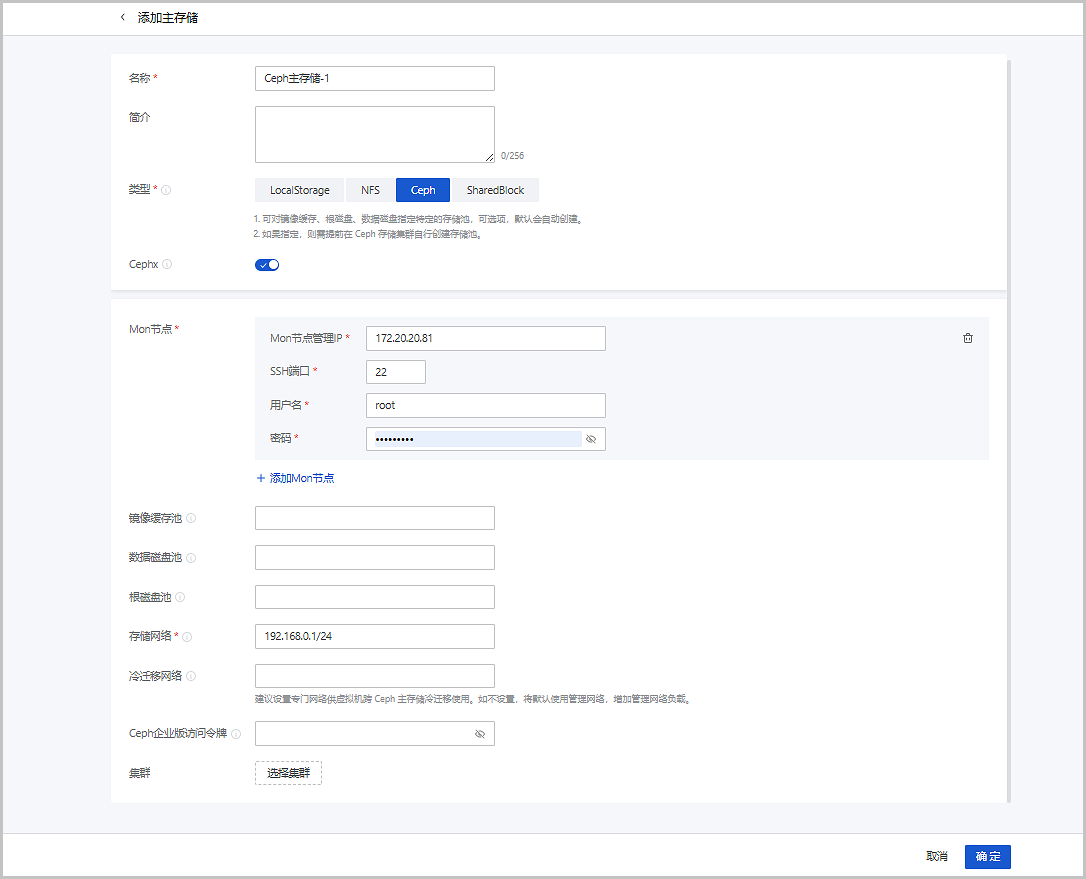Switch type to NFS
Viewport: 1086px width, 879px height.
click(x=370, y=190)
